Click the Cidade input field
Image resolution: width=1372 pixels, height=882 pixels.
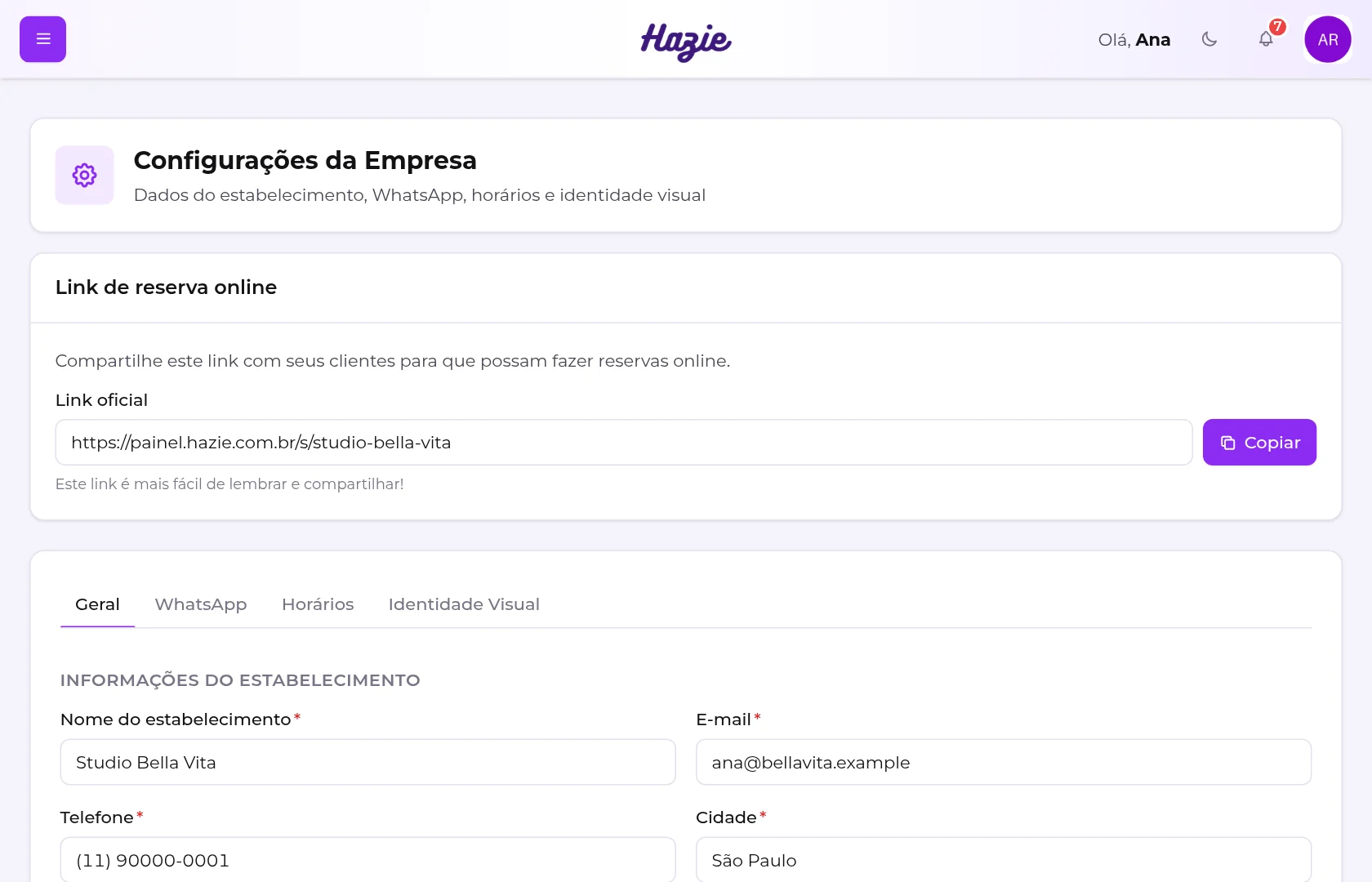(1004, 860)
